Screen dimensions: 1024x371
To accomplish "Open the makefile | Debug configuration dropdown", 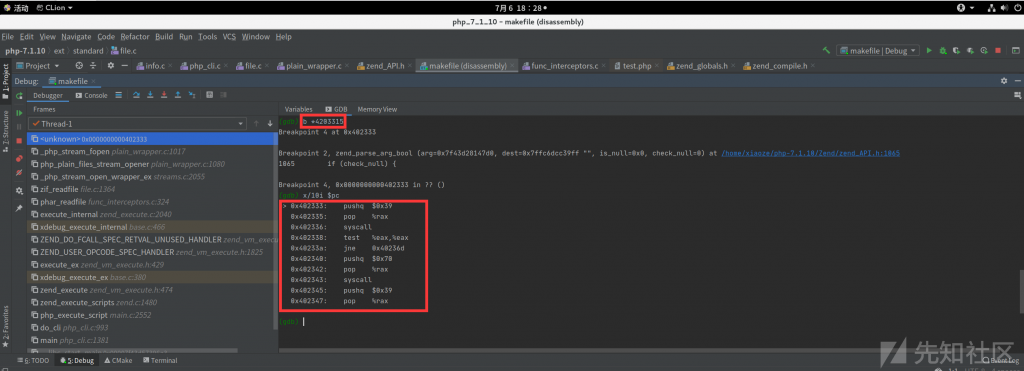I will pyautogui.click(x=878, y=50).
